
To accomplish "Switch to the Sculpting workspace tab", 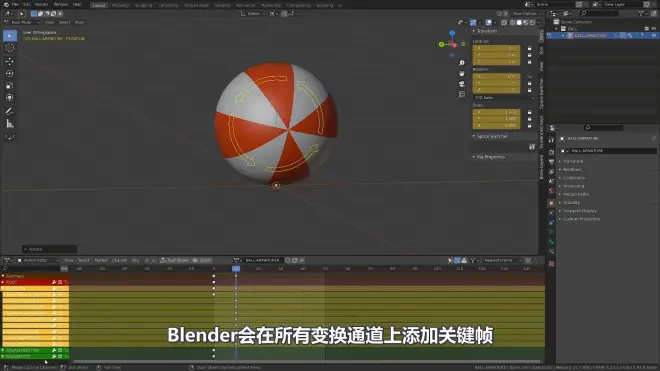I will 143,5.
